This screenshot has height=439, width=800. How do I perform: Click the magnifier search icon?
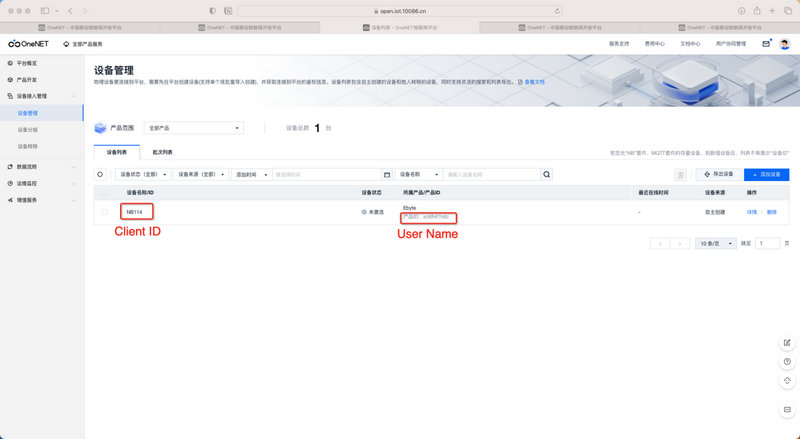546,175
